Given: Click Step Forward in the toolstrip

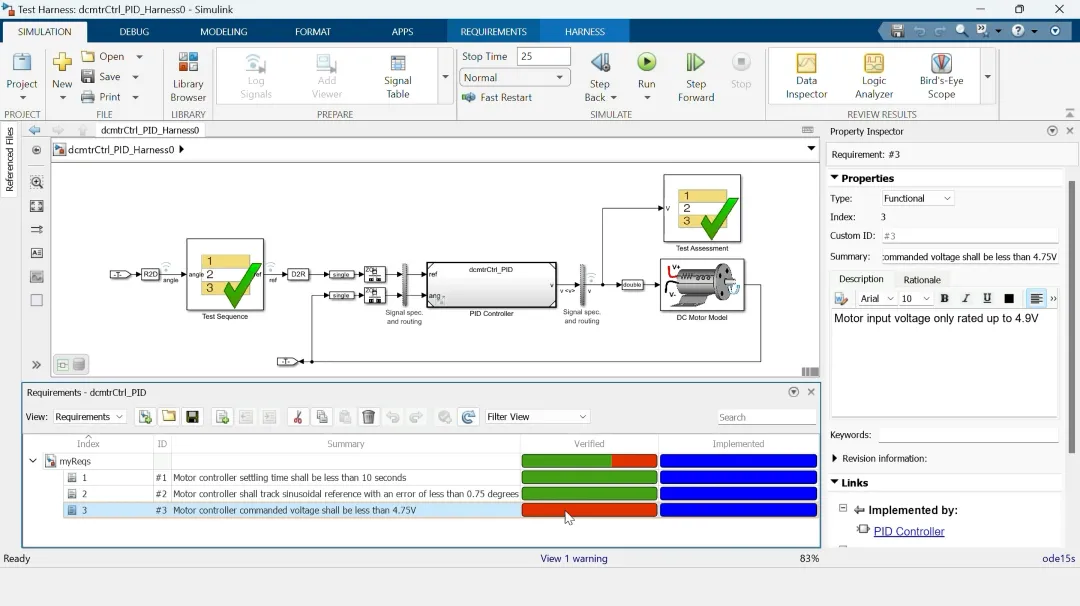Looking at the screenshot, I should (x=696, y=76).
